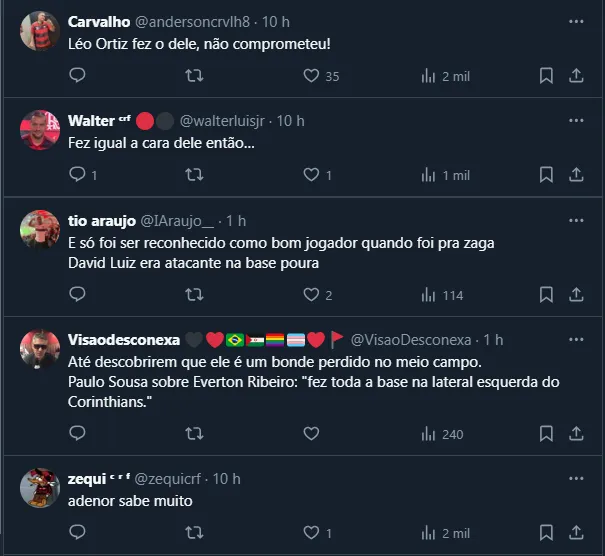The height and width of the screenshot is (556, 605).
Task: Reply to Carvalho's tweet about Léo Ortiz
Action: [77, 76]
